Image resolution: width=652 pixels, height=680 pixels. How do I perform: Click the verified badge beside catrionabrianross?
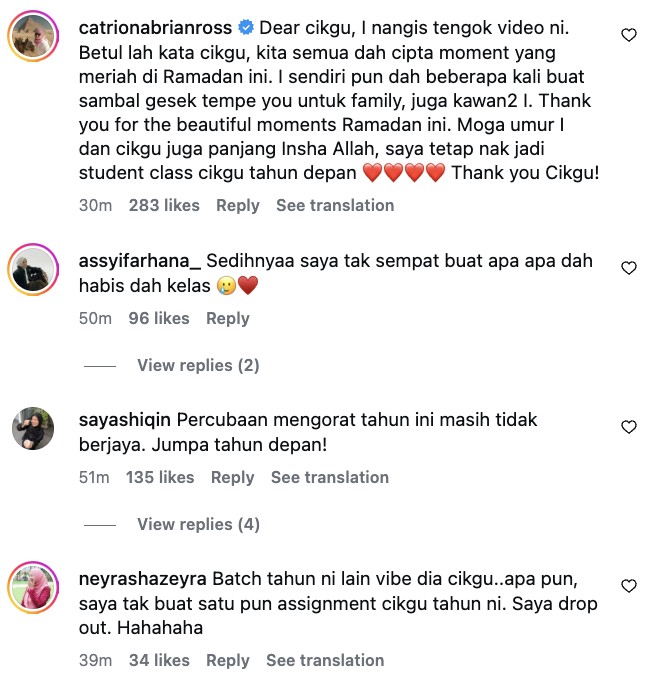[246, 28]
